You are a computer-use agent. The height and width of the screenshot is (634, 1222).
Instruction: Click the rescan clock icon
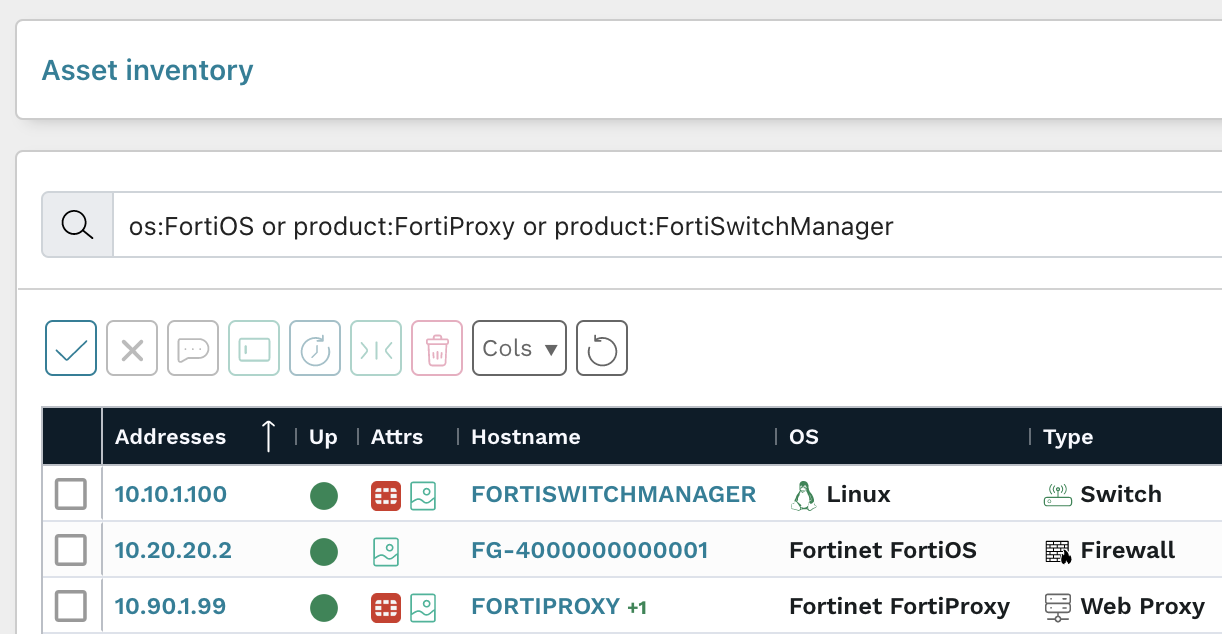pos(314,348)
